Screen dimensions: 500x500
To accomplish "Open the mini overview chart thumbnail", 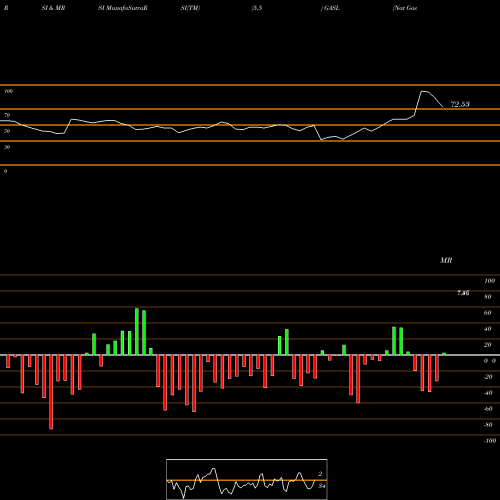I will point(247,479).
